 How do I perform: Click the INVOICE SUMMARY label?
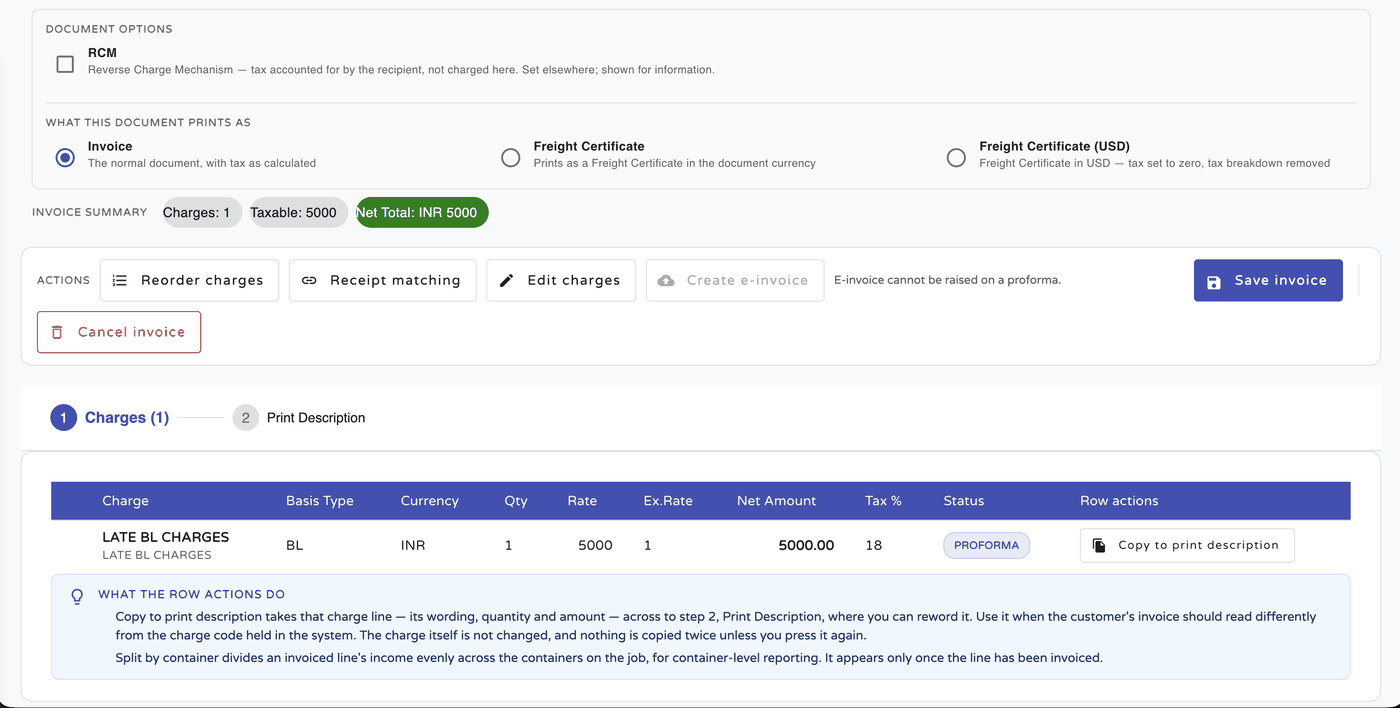tap(89, 212)
